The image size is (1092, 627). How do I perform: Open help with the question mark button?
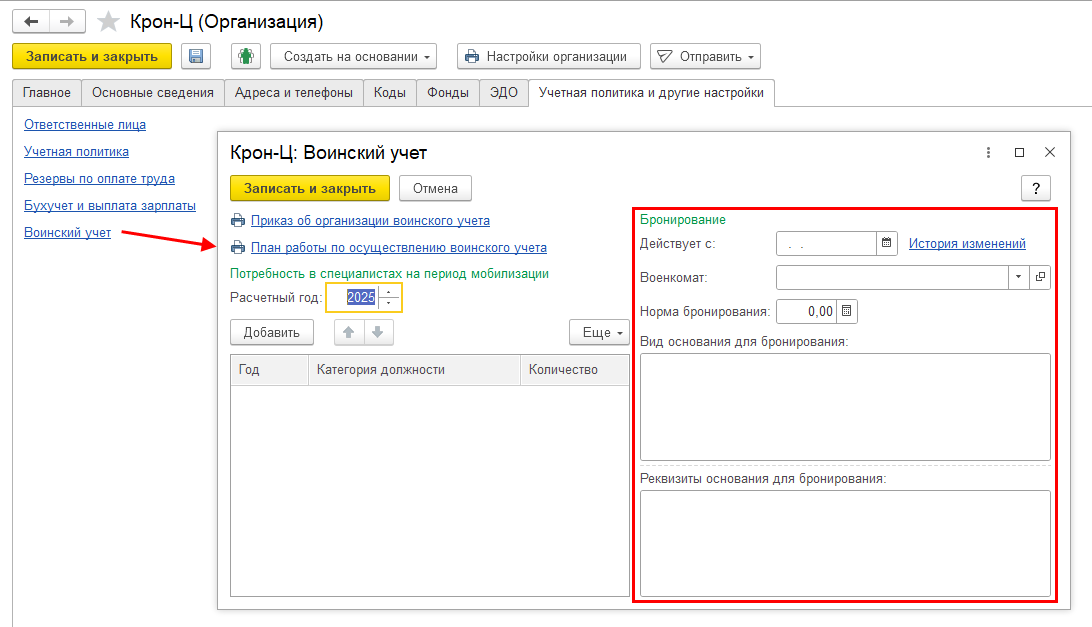(x=1036, y=188)
